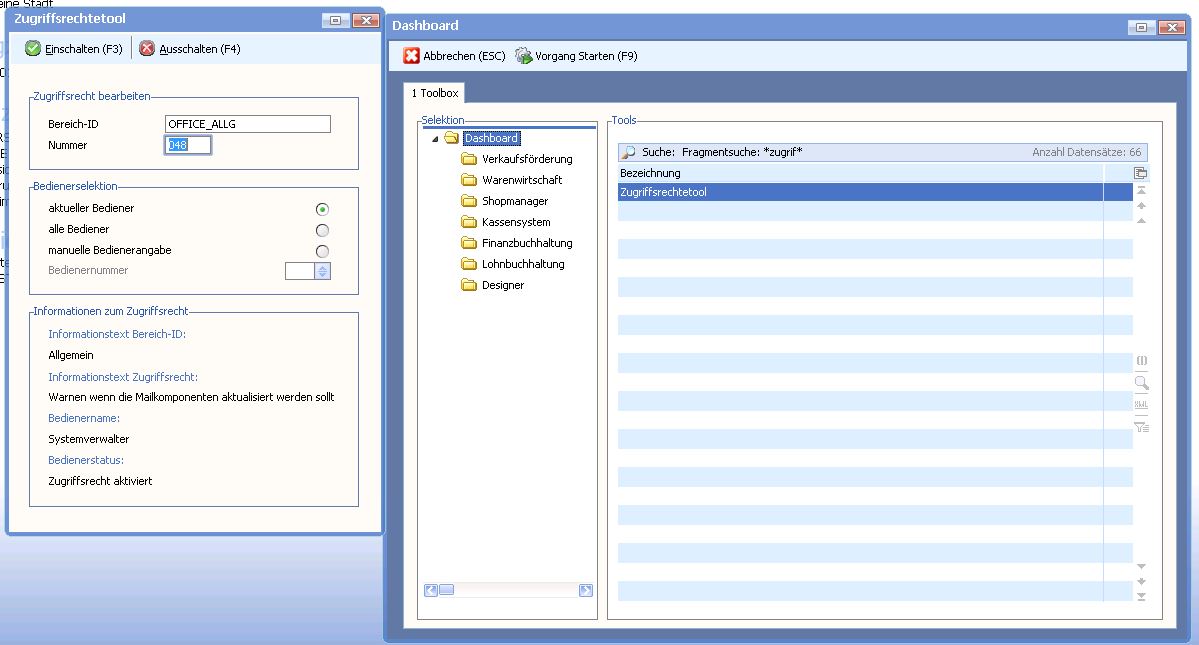Click the filter funnel icon in the right sidebar
The image size is (1199, 645).
coord(1141,427)
